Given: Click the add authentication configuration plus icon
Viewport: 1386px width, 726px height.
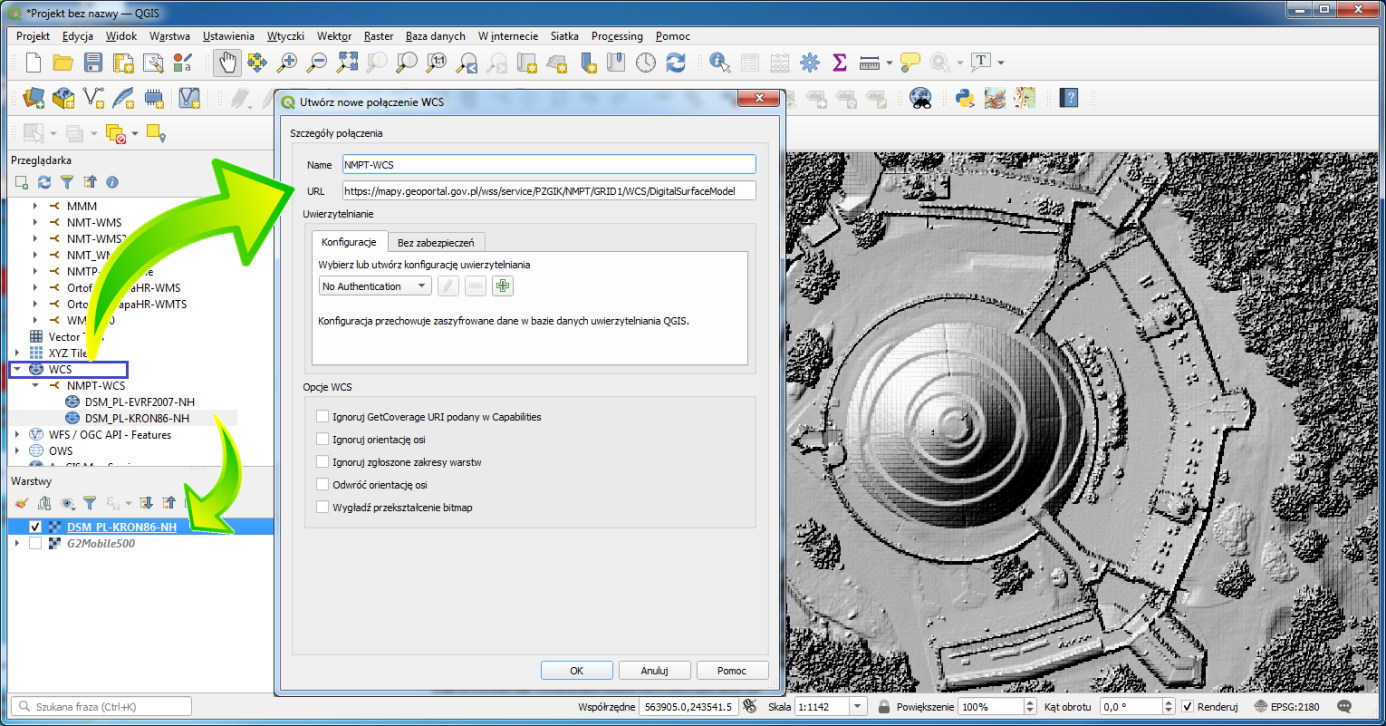Looking at the screenshot, I should pos(502,287).
